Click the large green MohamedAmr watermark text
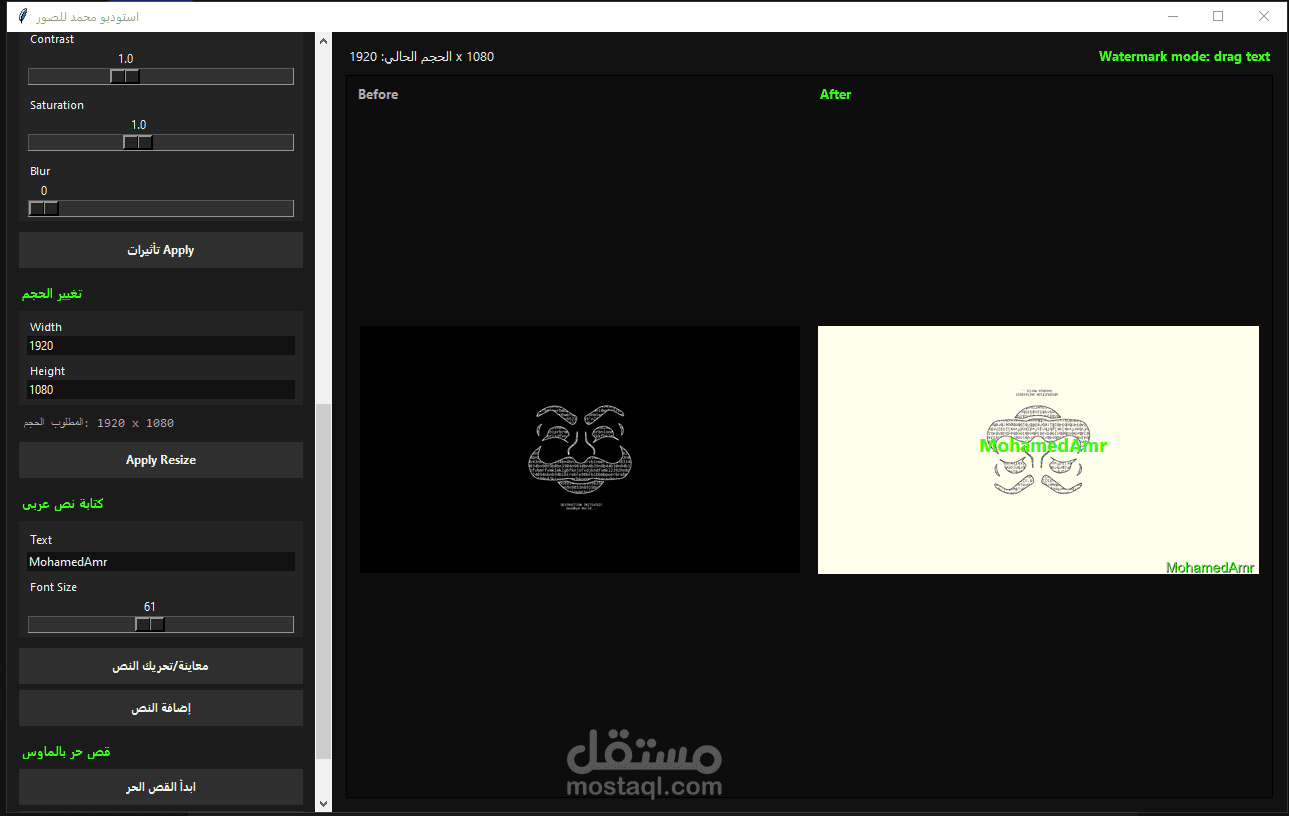Viewport: 1289px width, 816px height. [x=1043, y=446]
